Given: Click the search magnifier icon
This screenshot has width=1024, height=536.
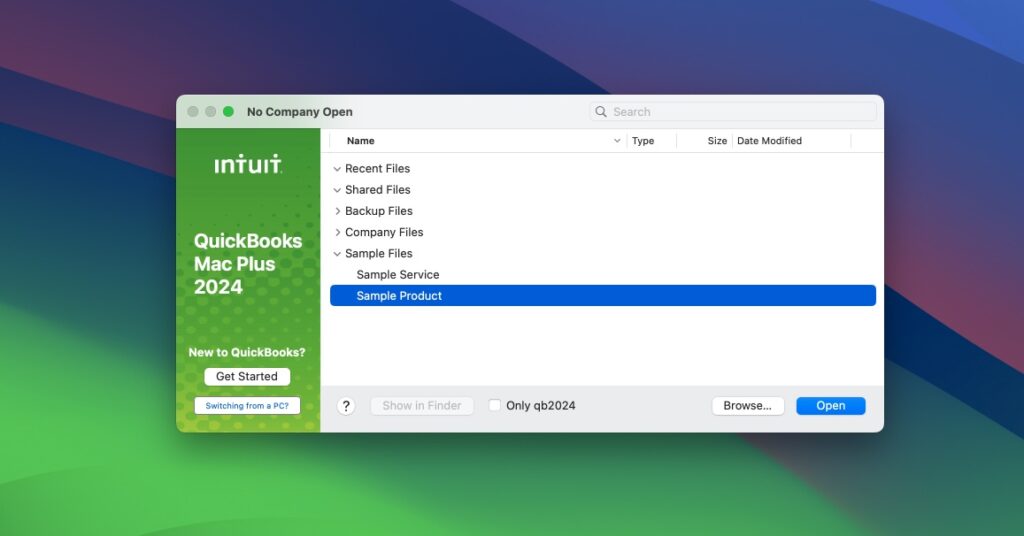Looking at the screenshot, I should click(601, 112).
